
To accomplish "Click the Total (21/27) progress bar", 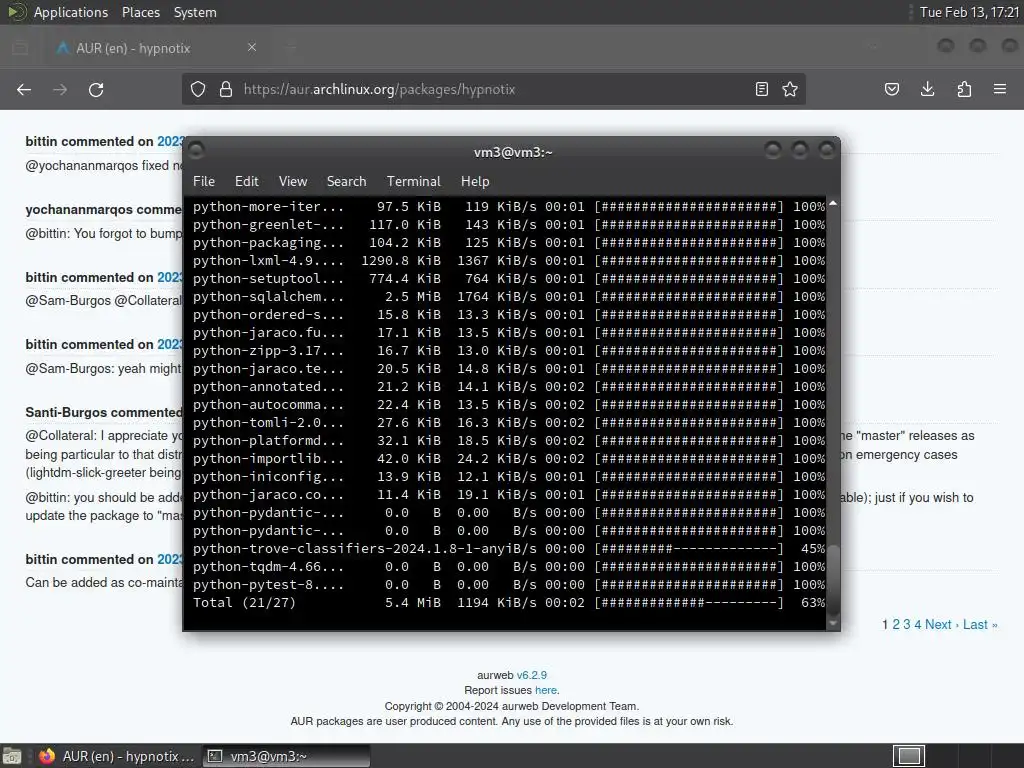I will click(688, 603).
